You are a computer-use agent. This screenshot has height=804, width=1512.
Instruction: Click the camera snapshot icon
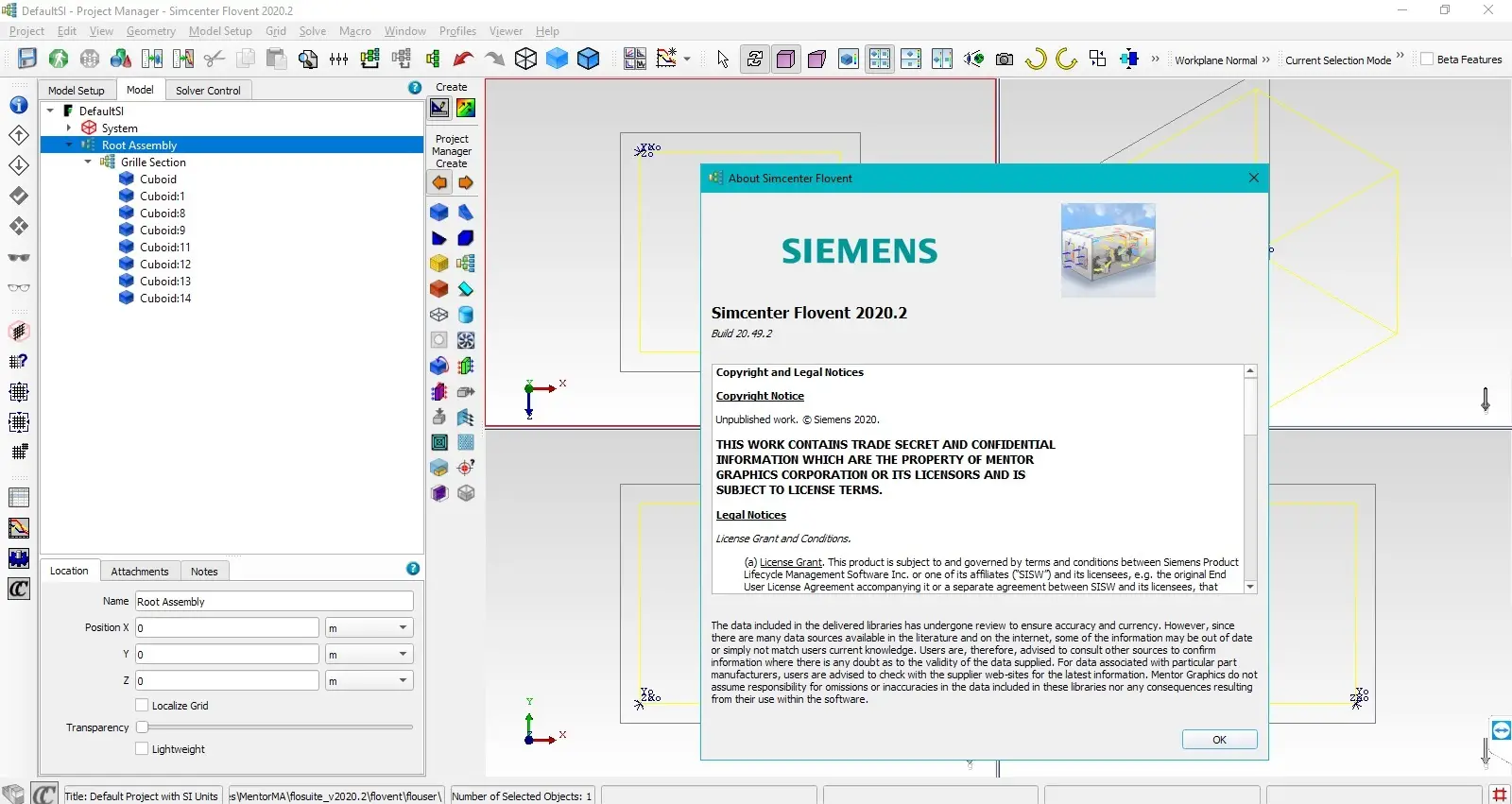[x=1005, y=59]
